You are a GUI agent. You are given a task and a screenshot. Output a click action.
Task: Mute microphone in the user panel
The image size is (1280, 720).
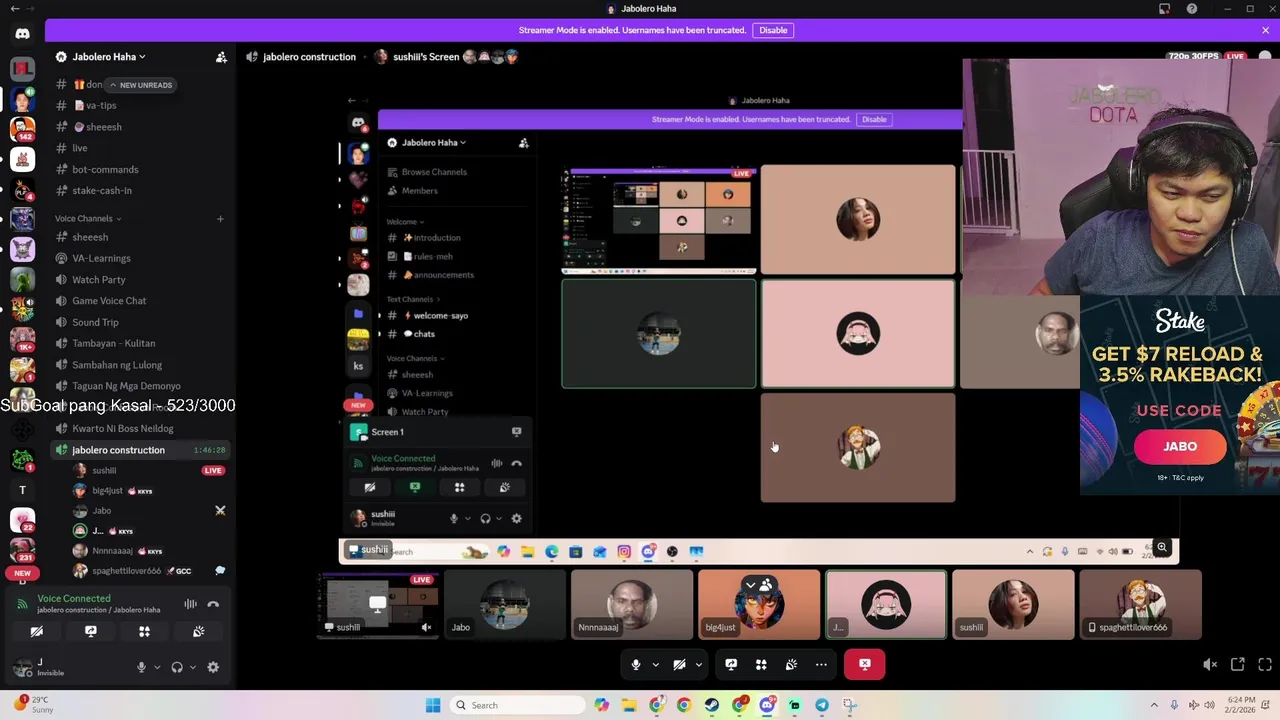pos(141,667)
